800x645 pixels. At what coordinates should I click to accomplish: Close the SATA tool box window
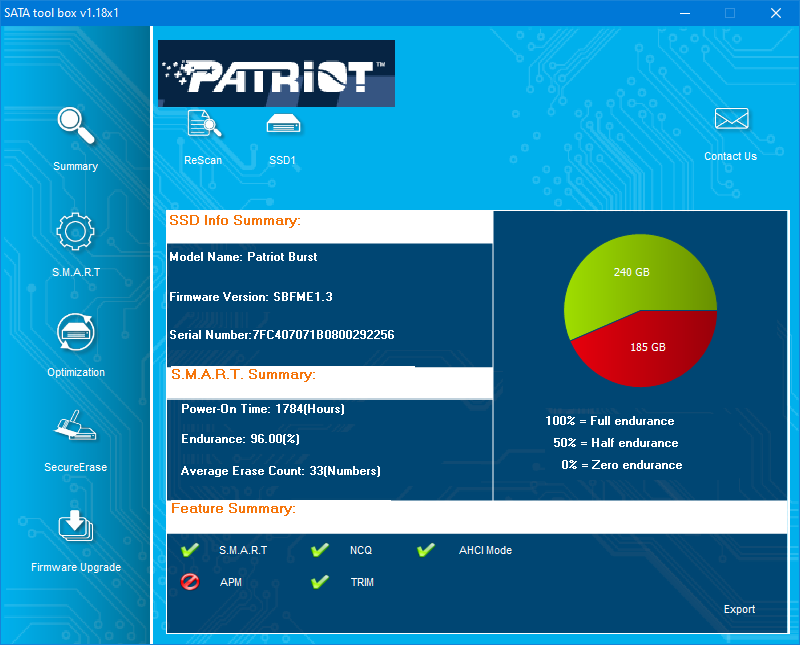776,13
